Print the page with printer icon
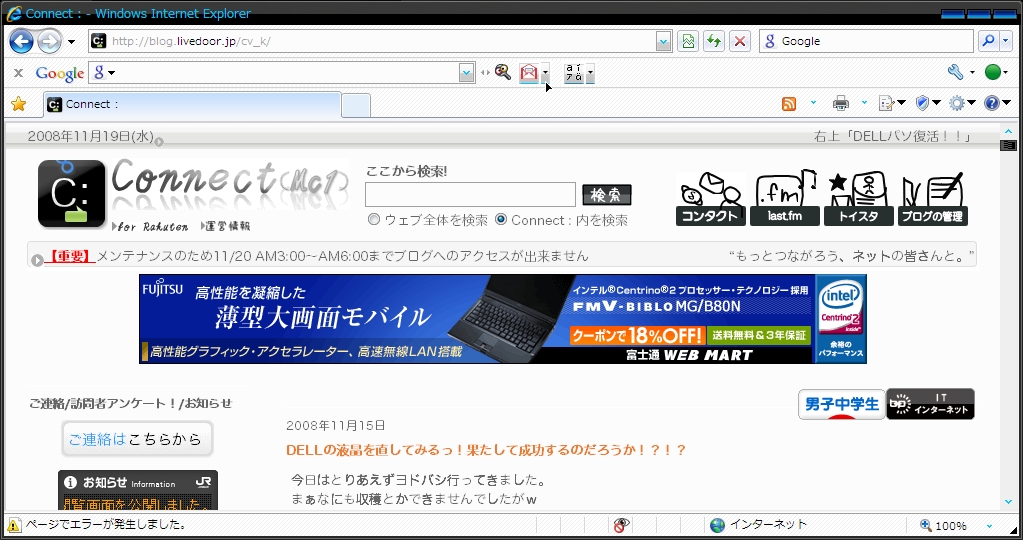The height and width of the screenshot is (540, 1023). coord(841,104)
